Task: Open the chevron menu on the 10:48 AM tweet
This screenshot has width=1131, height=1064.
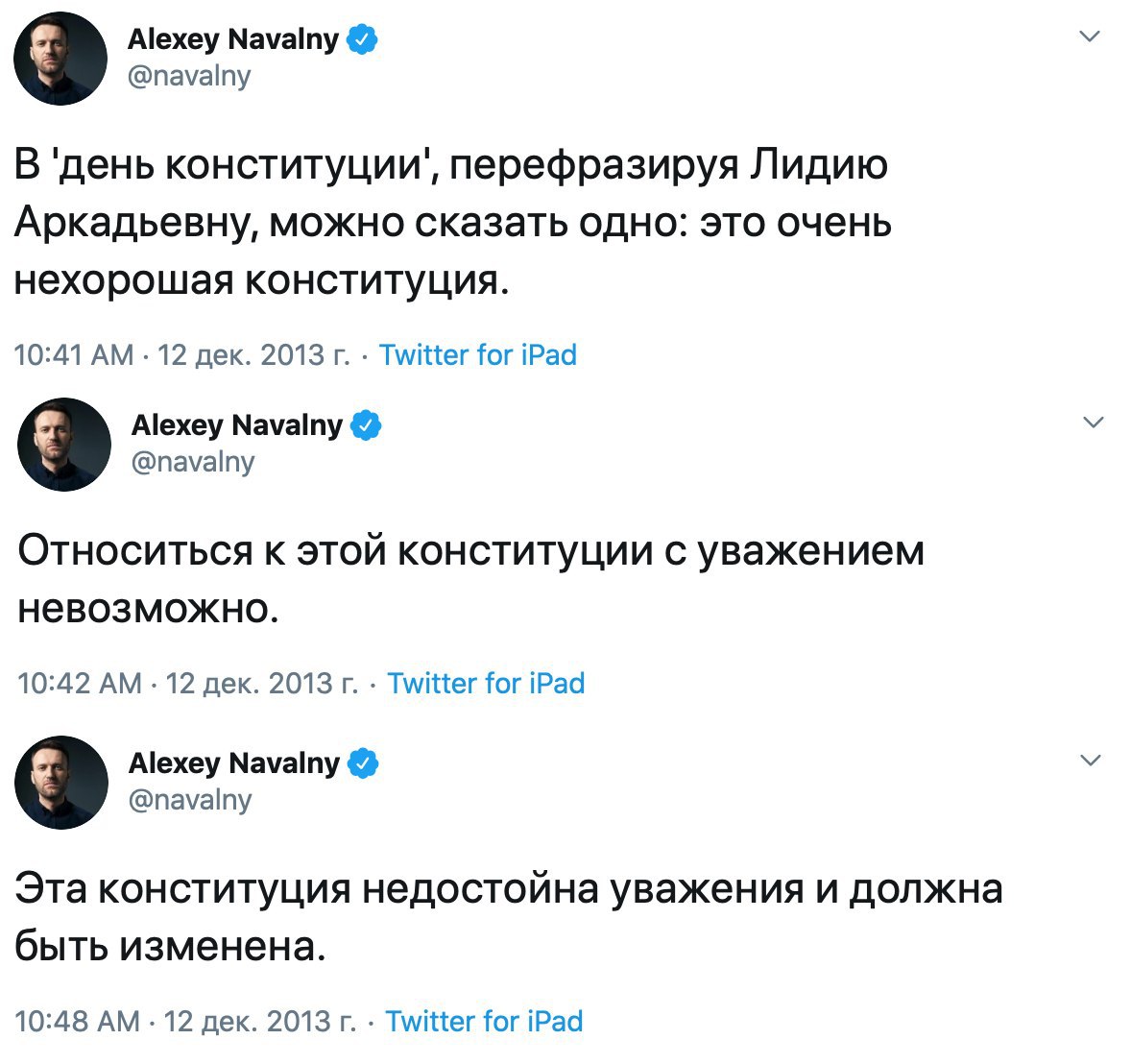Action: (1091, 761)
